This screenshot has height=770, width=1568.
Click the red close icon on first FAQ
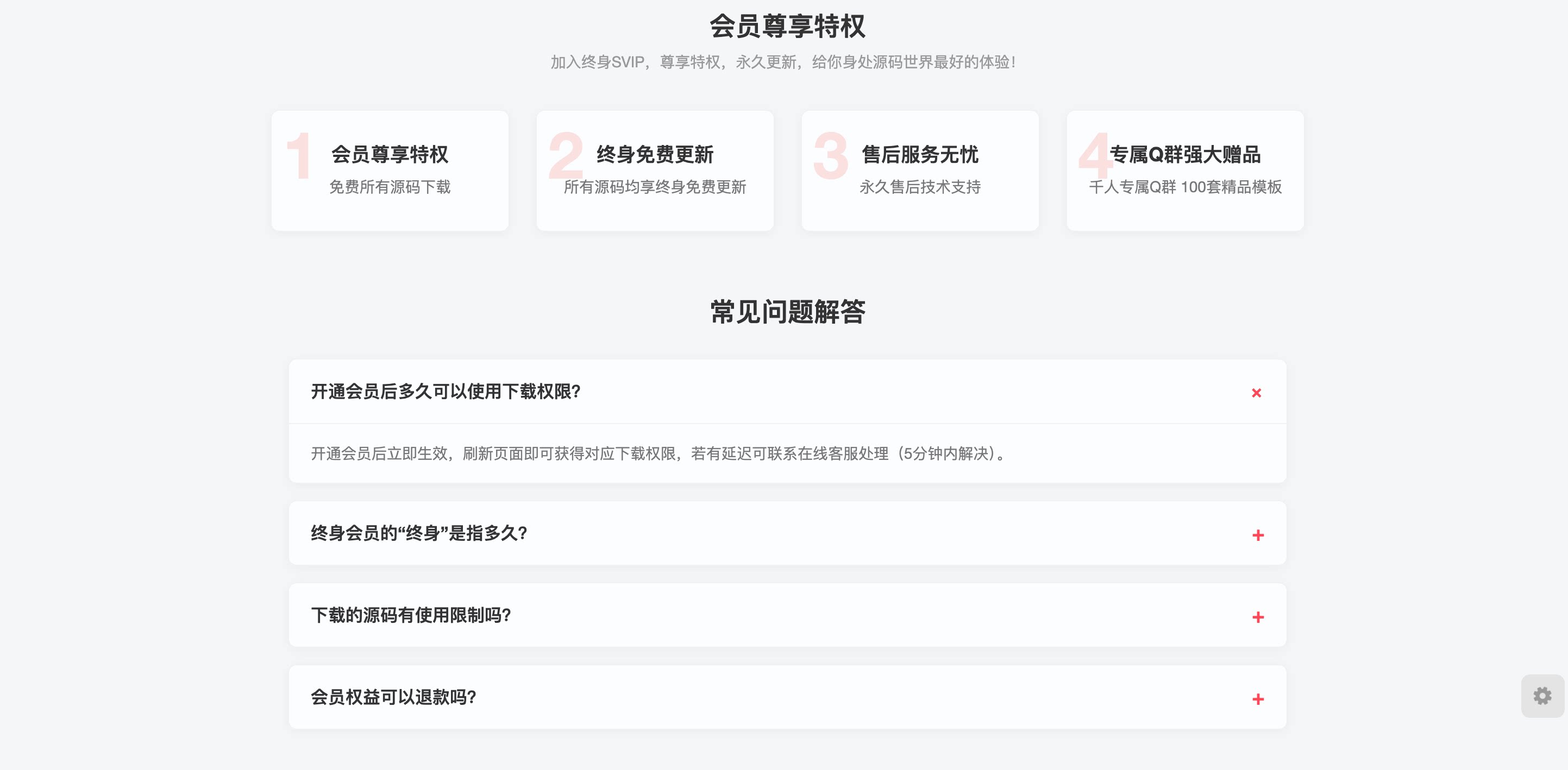click(x=1257, y=393)
